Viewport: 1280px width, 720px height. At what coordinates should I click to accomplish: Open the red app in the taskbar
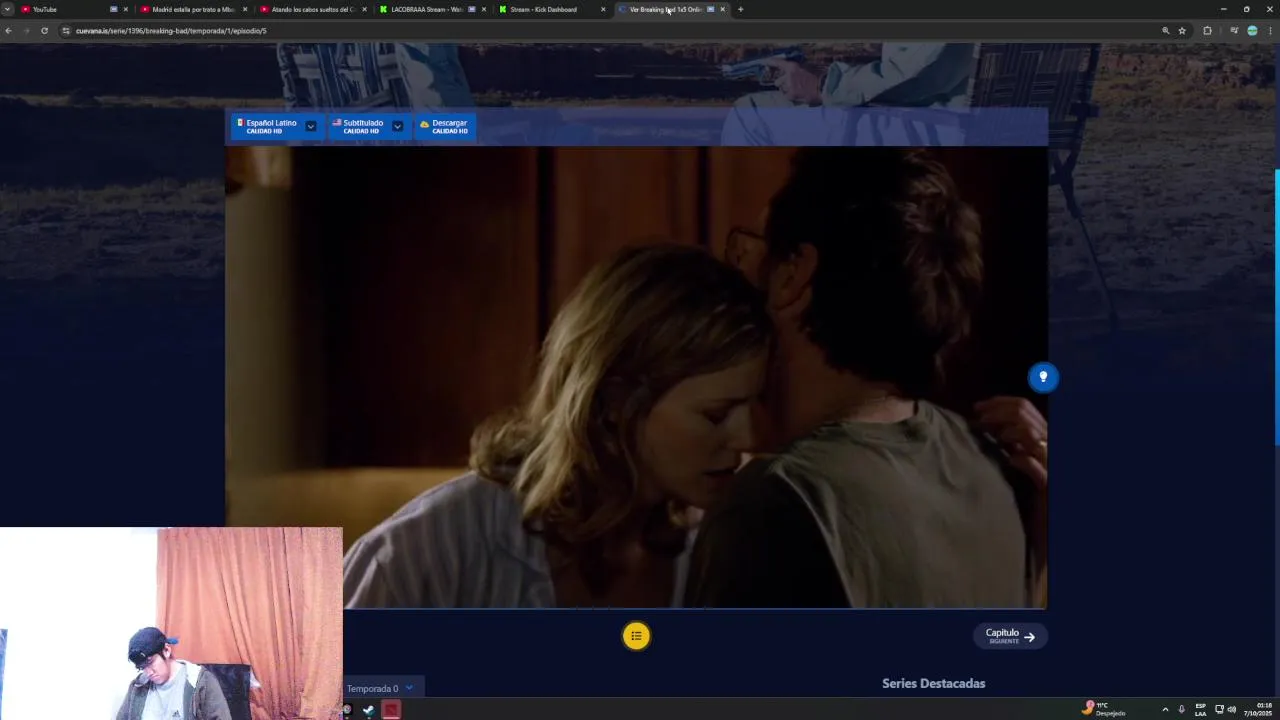click(x=391, y=710)
